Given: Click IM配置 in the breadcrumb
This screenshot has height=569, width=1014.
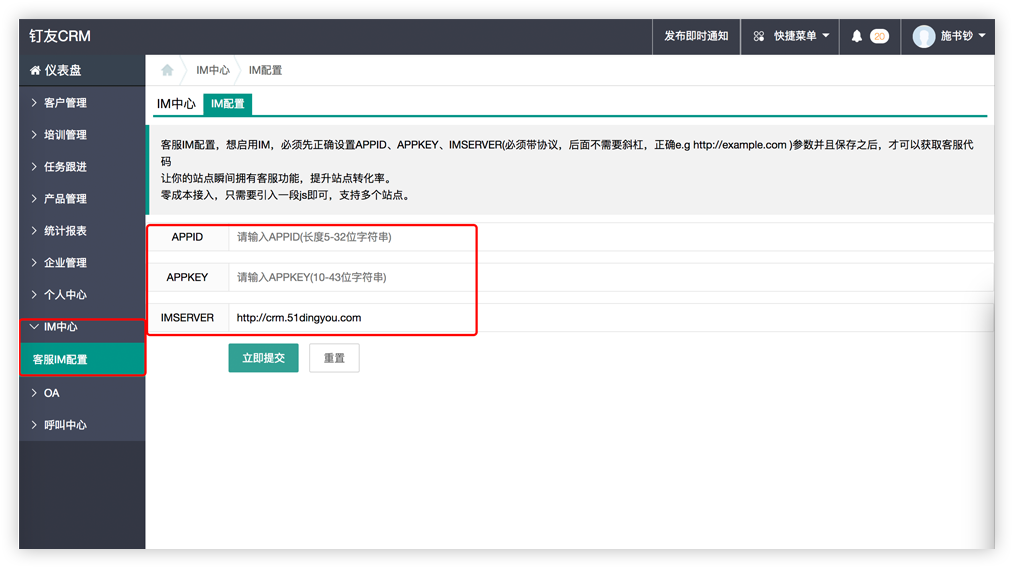Looking at the screenshot, I should [x=265, y=70].
